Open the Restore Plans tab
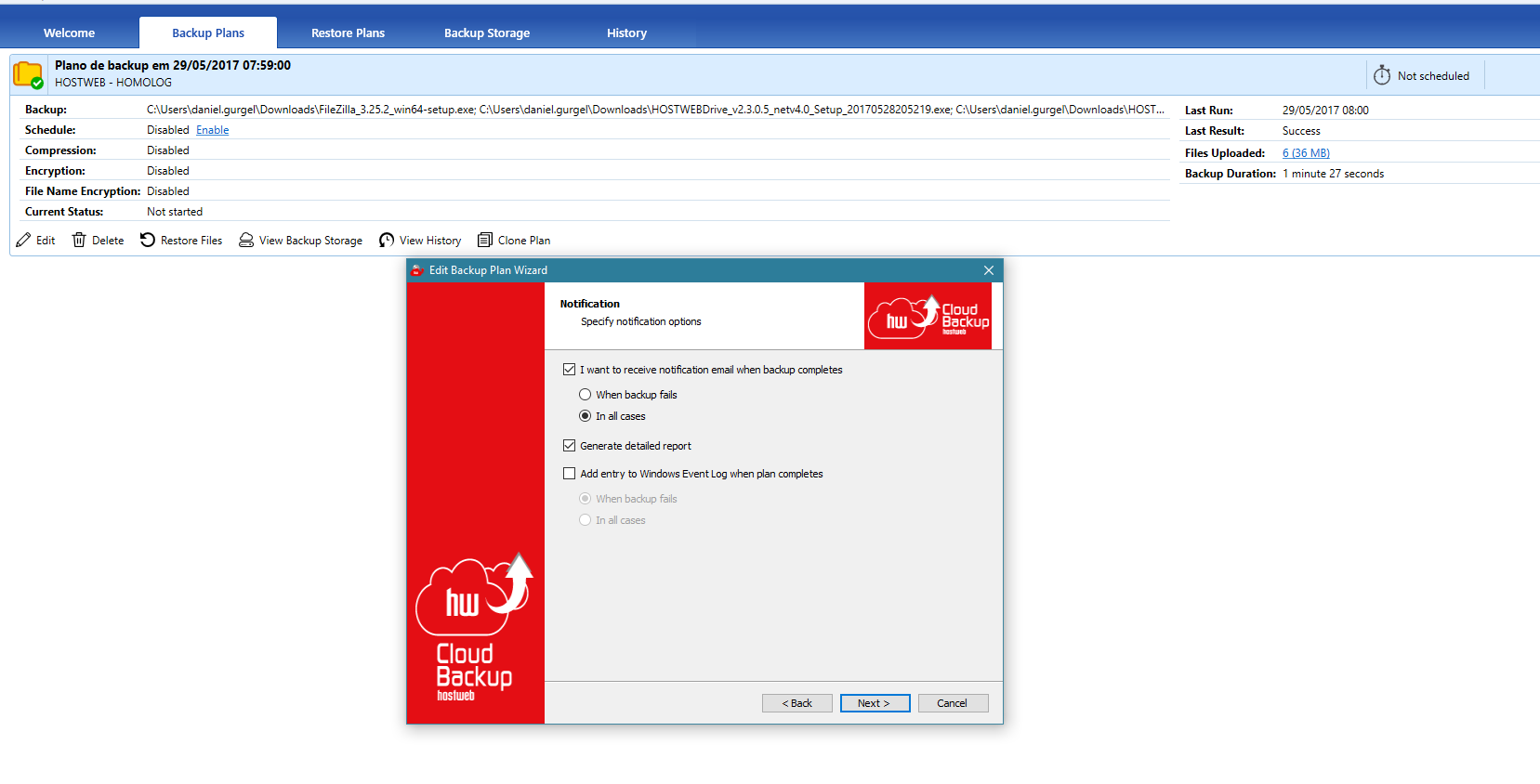This screenshot has width=1540, height=784. [348, 33]
